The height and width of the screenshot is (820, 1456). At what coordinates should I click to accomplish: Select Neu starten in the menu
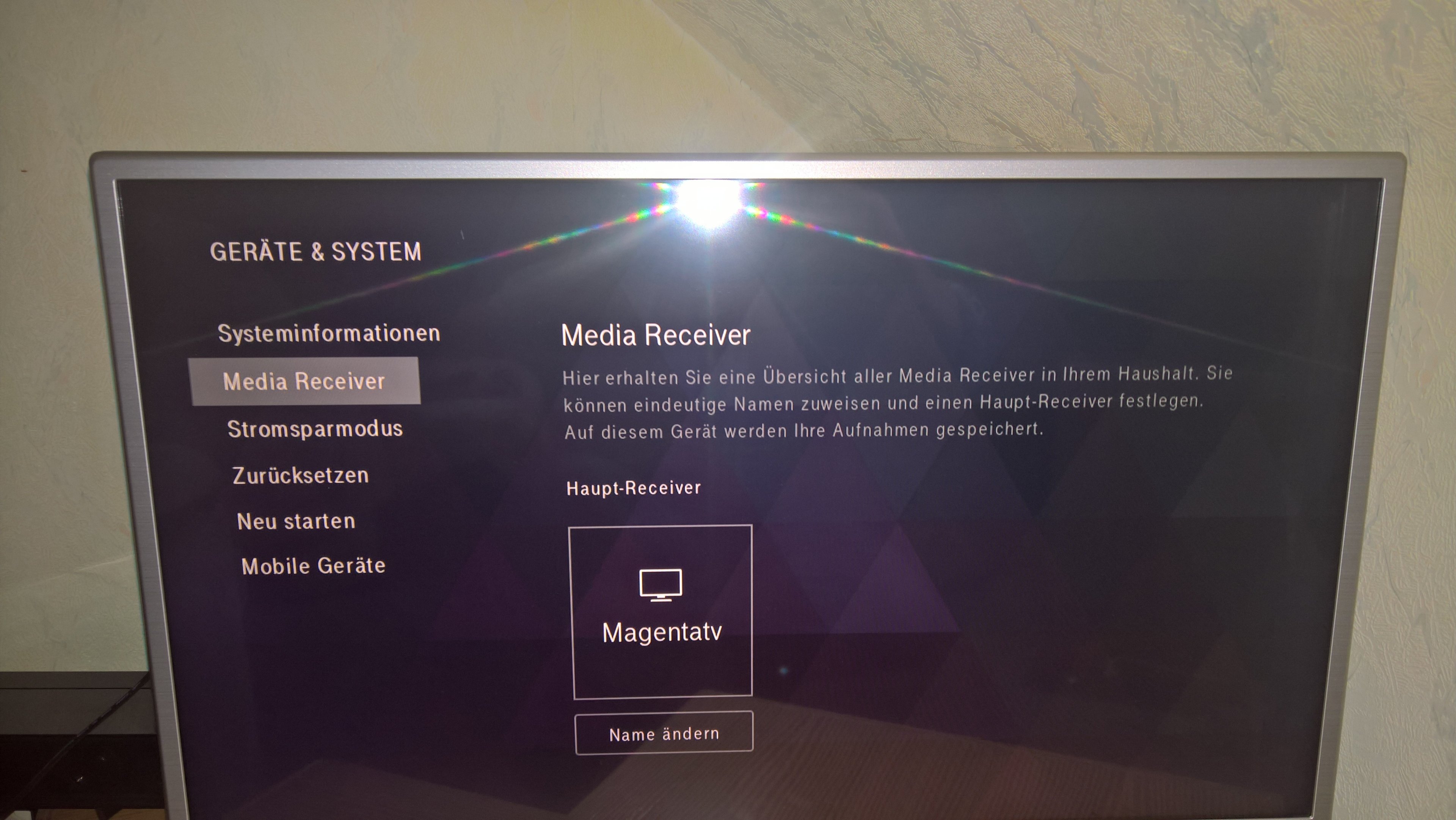click(x=296, y=522)
